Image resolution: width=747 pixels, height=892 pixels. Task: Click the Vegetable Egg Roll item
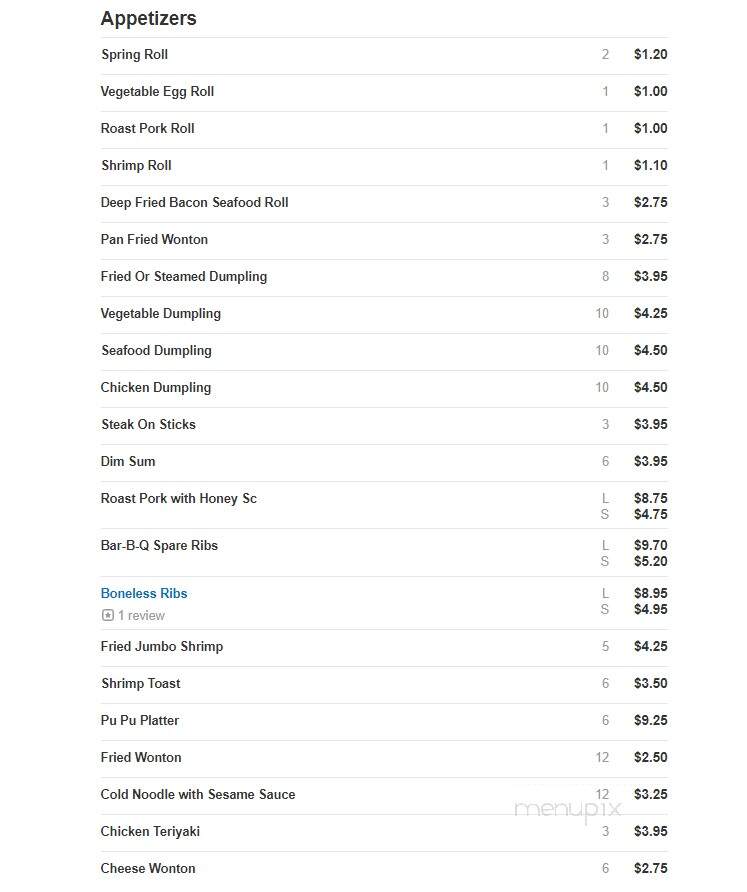click(157, 92)
